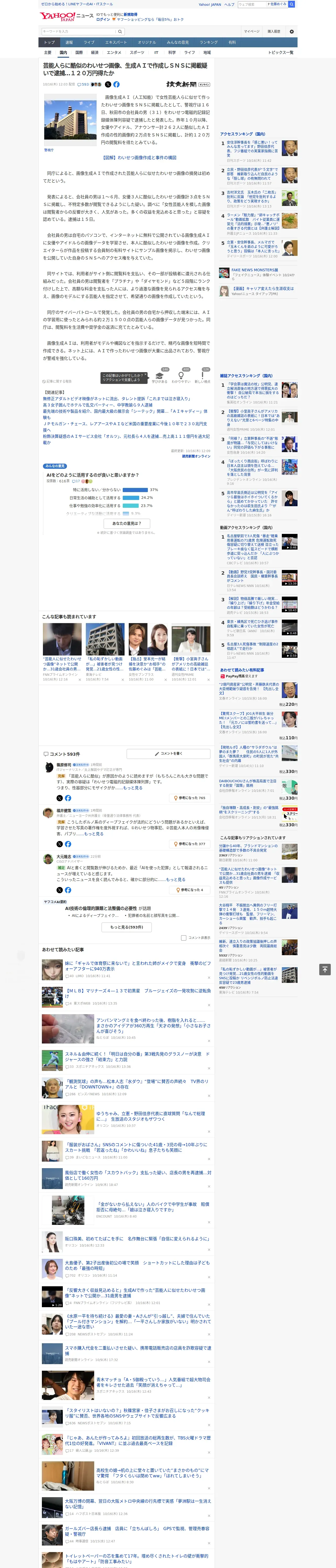Open the 購入履歴 link
336x1568 pixels.
(274, 32)
